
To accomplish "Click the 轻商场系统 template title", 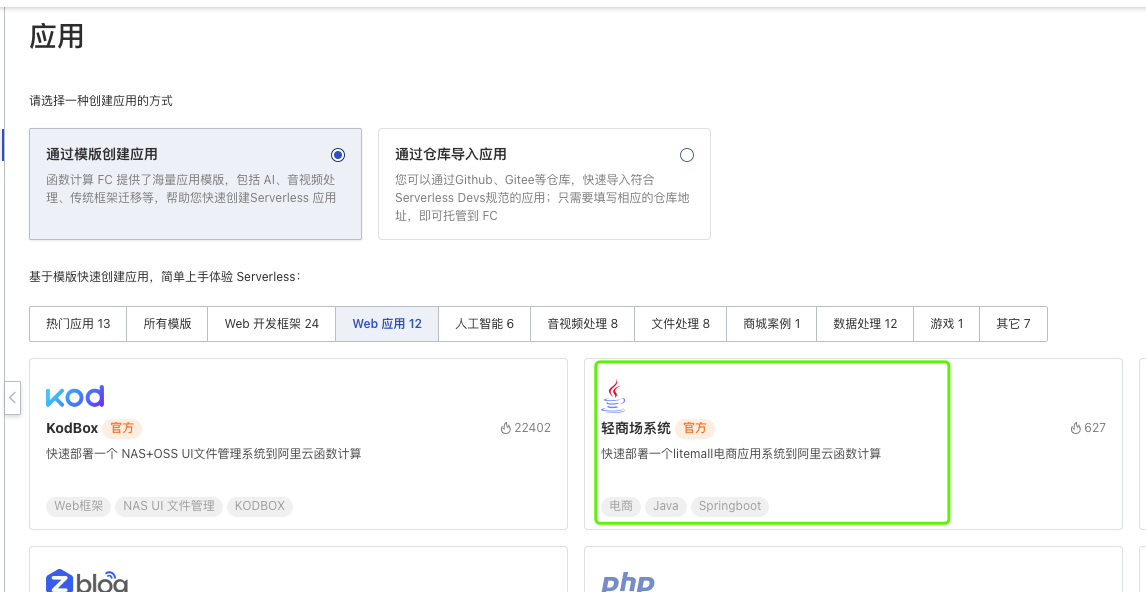I will (x=636, y=428).
